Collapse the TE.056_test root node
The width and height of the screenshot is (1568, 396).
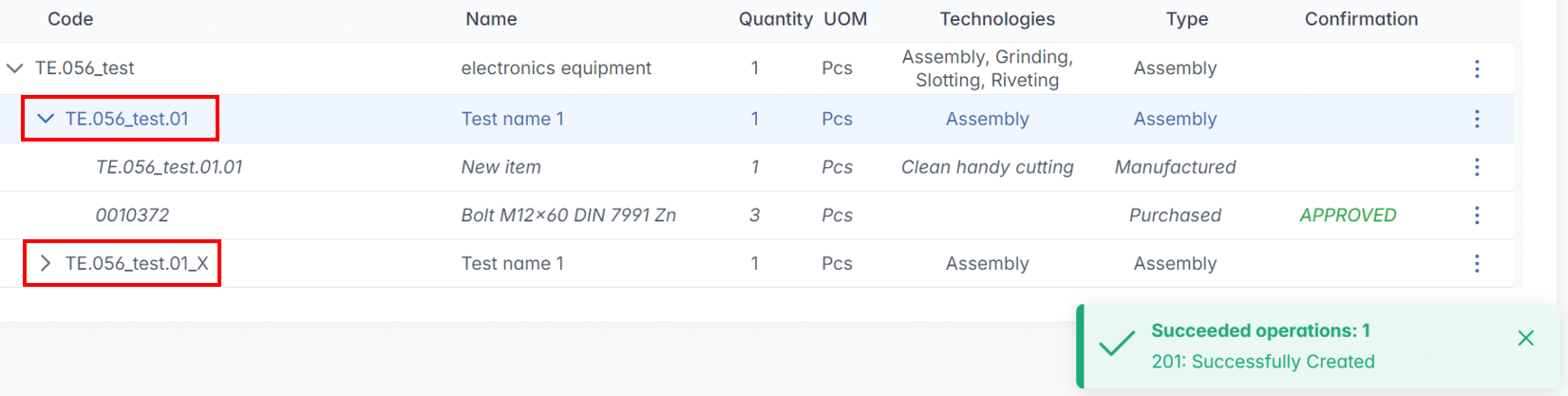pyautogui.click(x=14, y=68)
